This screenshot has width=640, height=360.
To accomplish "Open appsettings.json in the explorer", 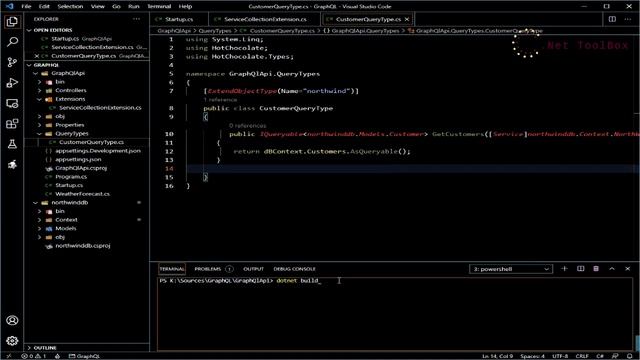I will (x=78, y=160).
